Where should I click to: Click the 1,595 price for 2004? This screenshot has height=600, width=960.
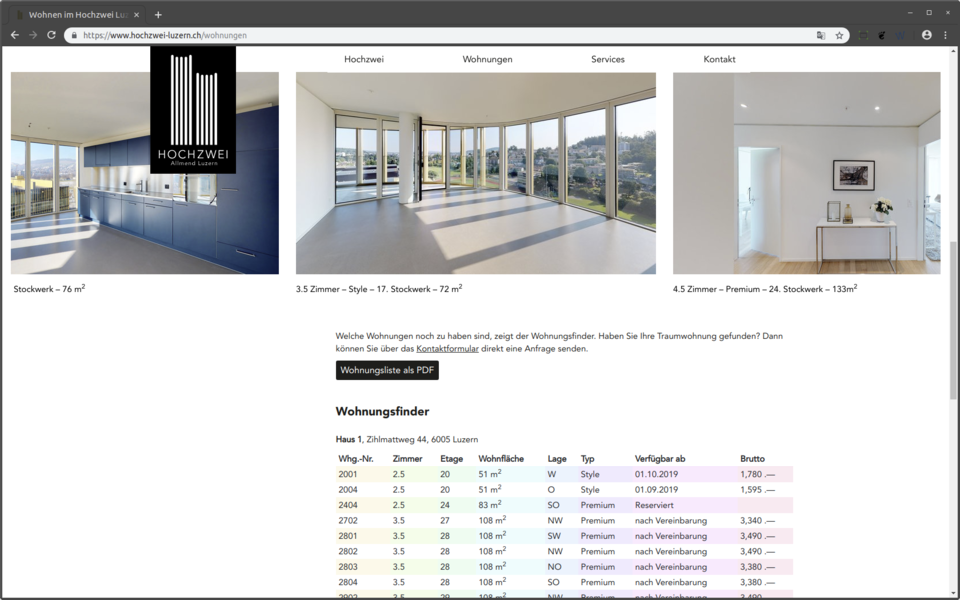coord(757,490)
